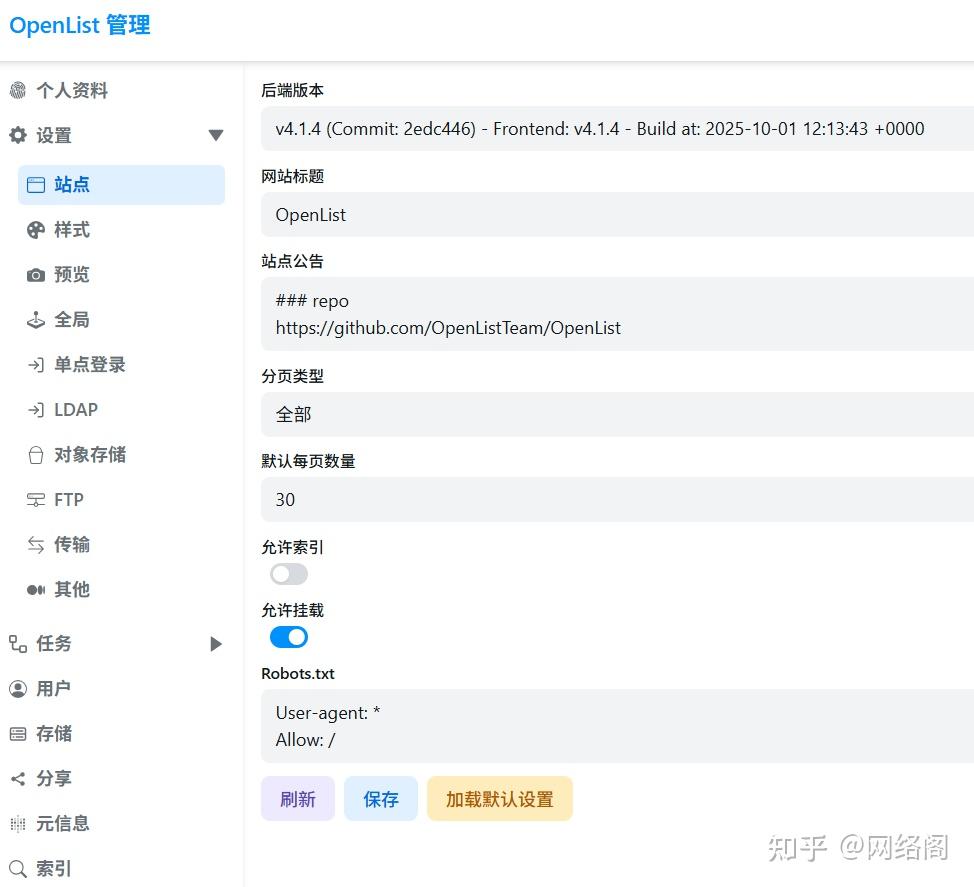Open the LDAP settings entry
Screen dimensions: 974x887
coord(35,409)
